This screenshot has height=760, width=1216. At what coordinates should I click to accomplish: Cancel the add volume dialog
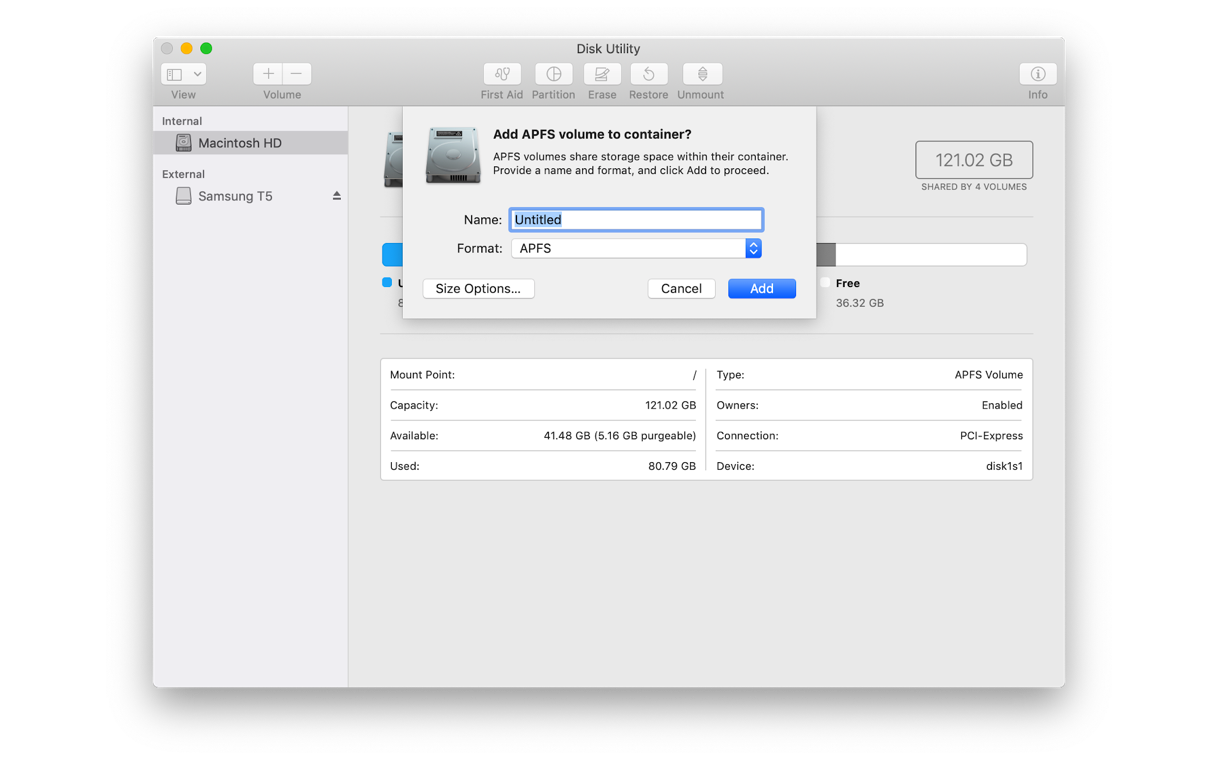click(681, 288)
